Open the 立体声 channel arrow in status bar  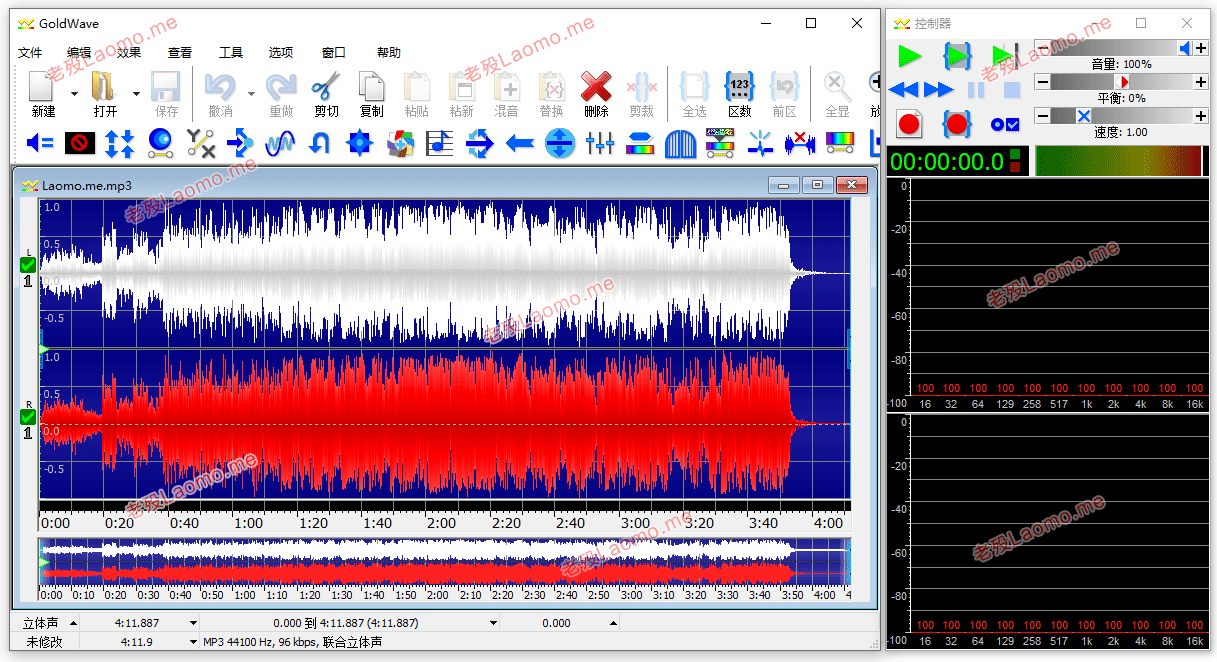tap(73, 623)
